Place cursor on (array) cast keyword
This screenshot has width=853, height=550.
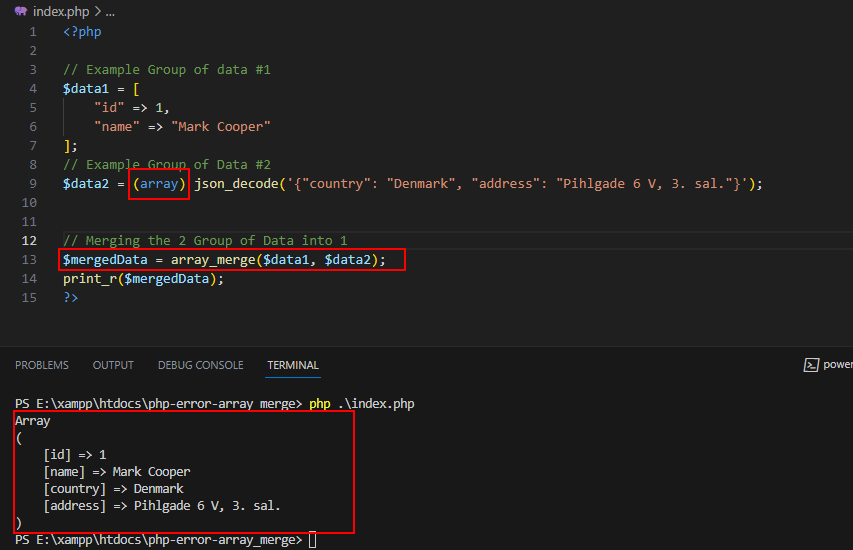pyautogui.click(x=159, y=184)
